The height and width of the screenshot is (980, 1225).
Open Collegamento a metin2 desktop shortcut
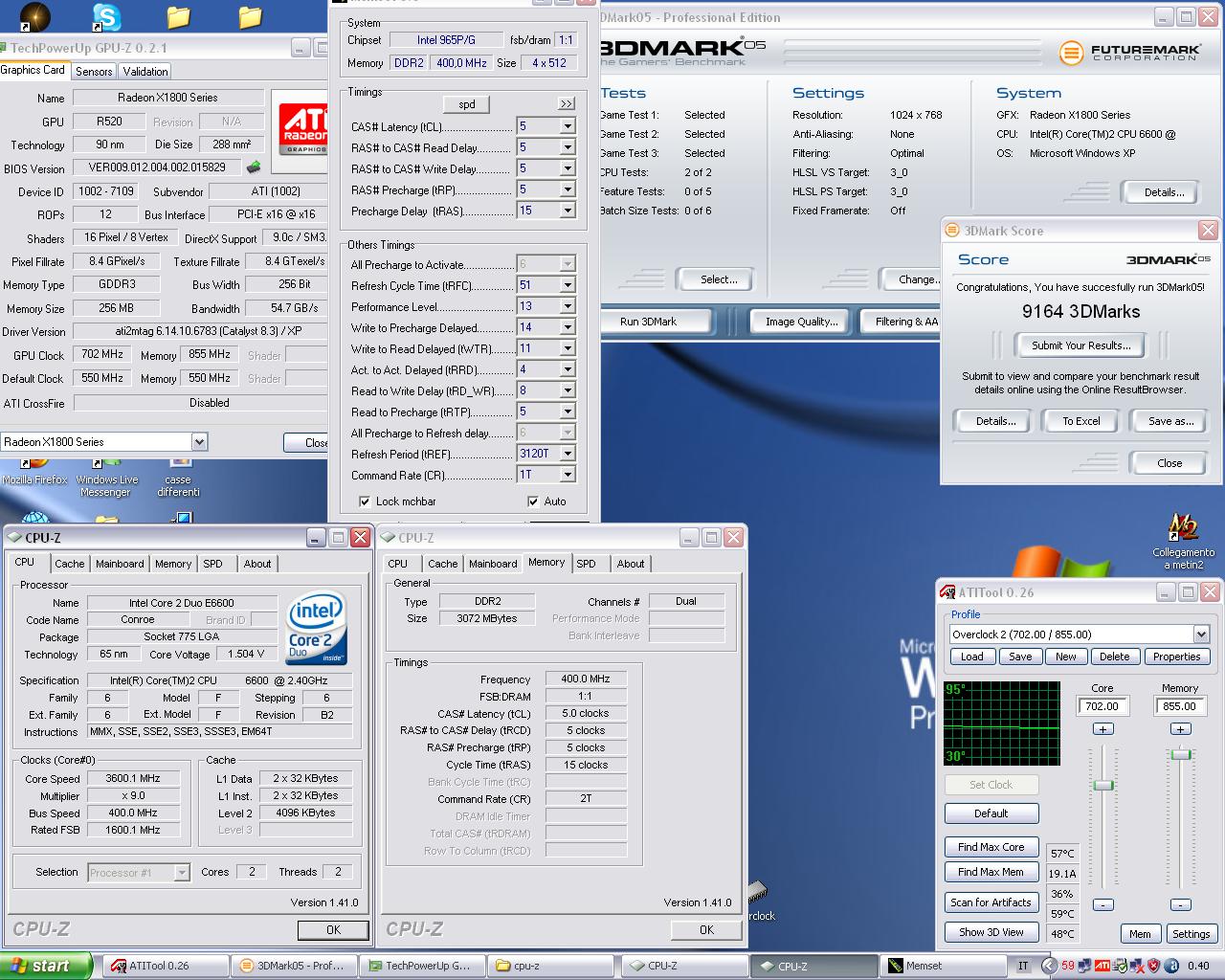tap(1183, 543)
